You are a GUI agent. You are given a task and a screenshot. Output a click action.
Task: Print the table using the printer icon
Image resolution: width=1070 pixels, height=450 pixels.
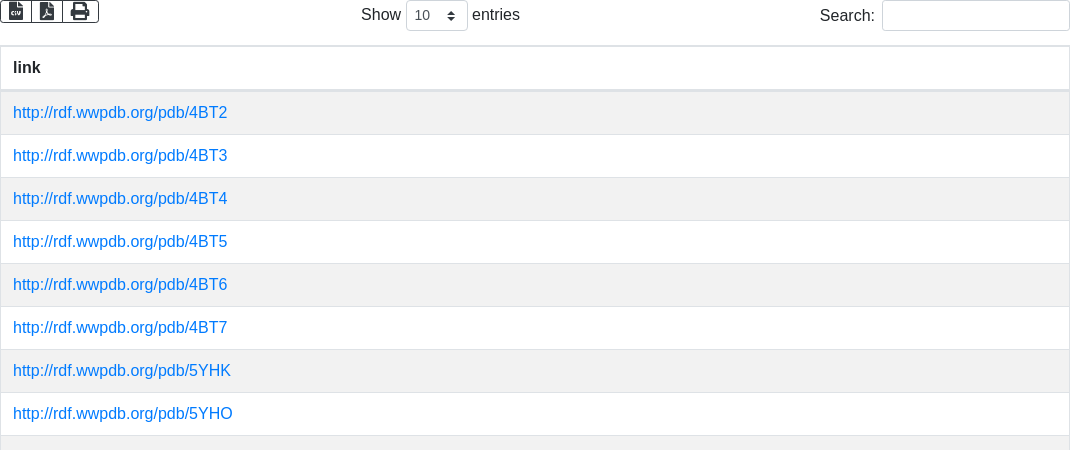(80, 11)
